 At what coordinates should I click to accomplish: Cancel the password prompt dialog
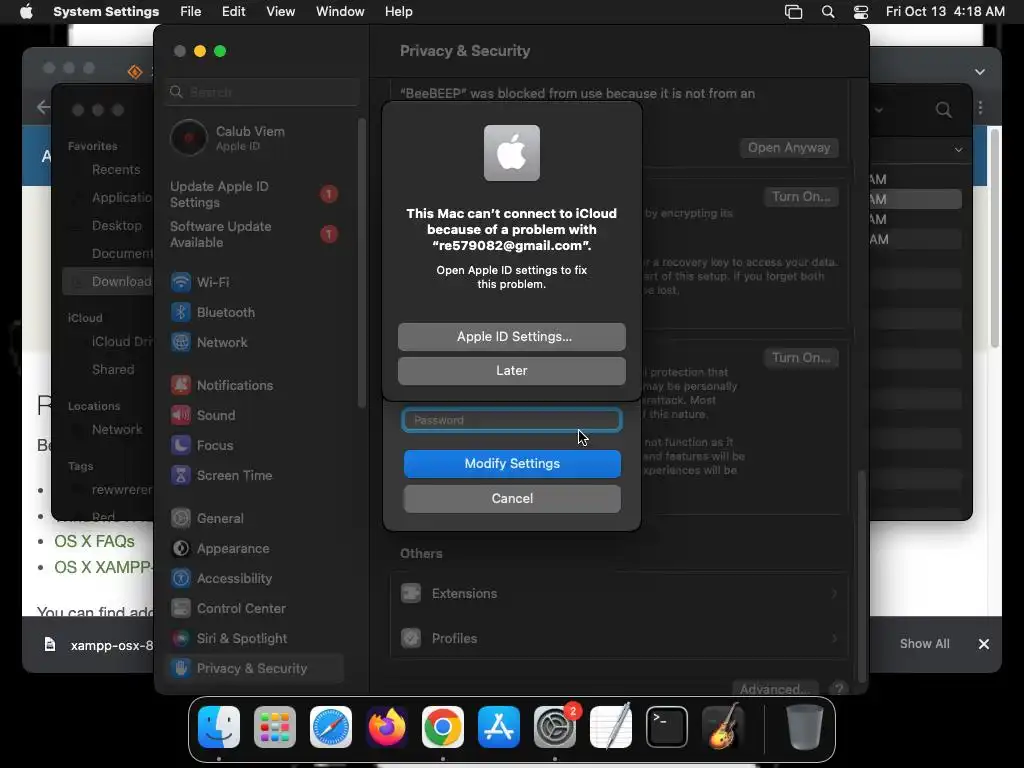point(512,498)
